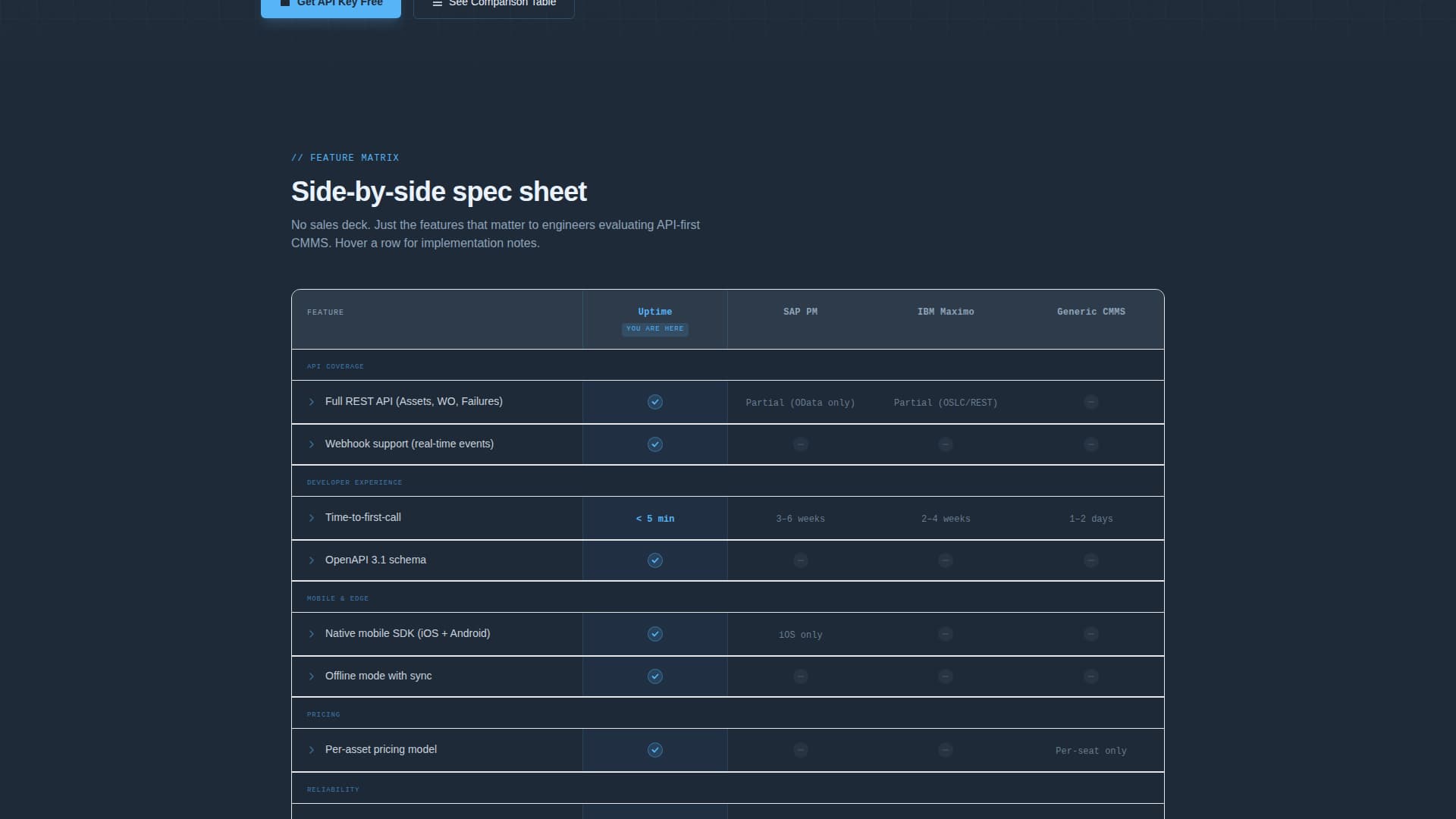Screen dimensions: 1456x819
Task: Expand the OpenAPI 3.1 schema row chevron
Action: pos(311,560)
